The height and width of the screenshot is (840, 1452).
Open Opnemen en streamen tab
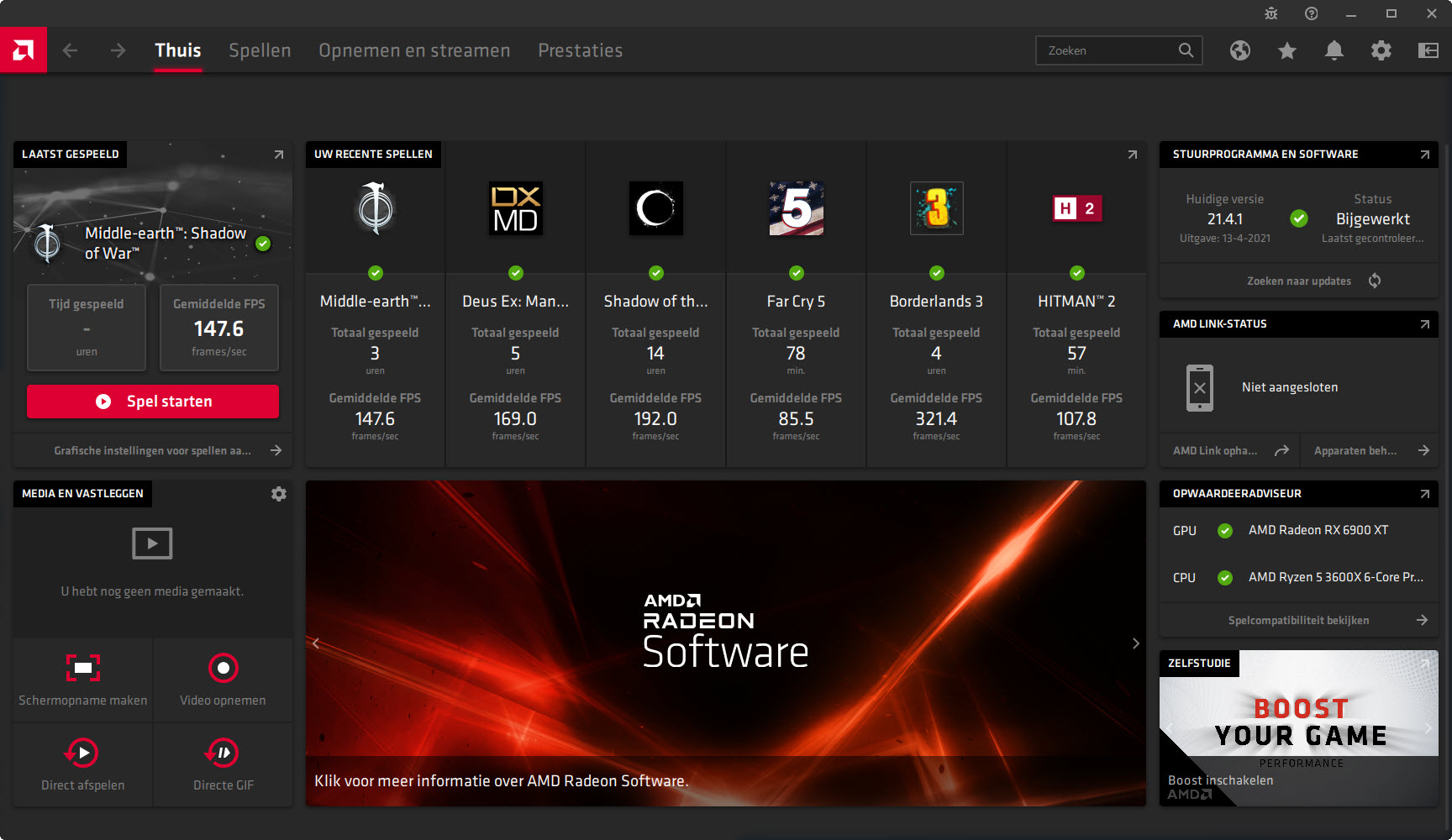tap(414, 50)
